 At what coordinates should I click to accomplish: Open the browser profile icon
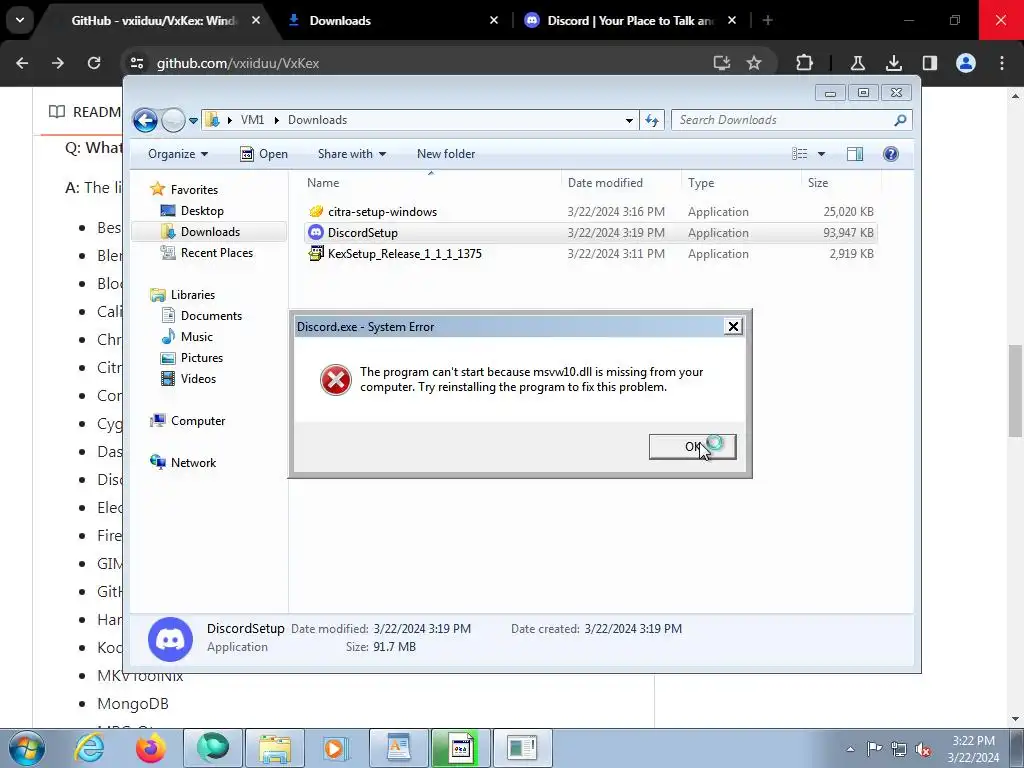966,63
